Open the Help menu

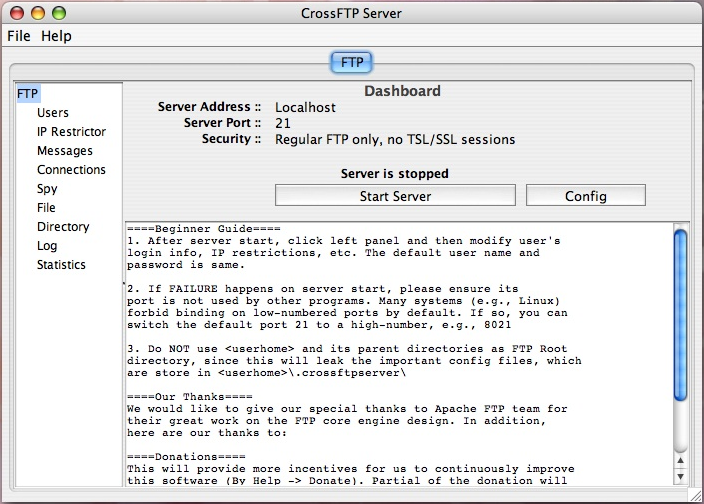[x=56, y=36]
